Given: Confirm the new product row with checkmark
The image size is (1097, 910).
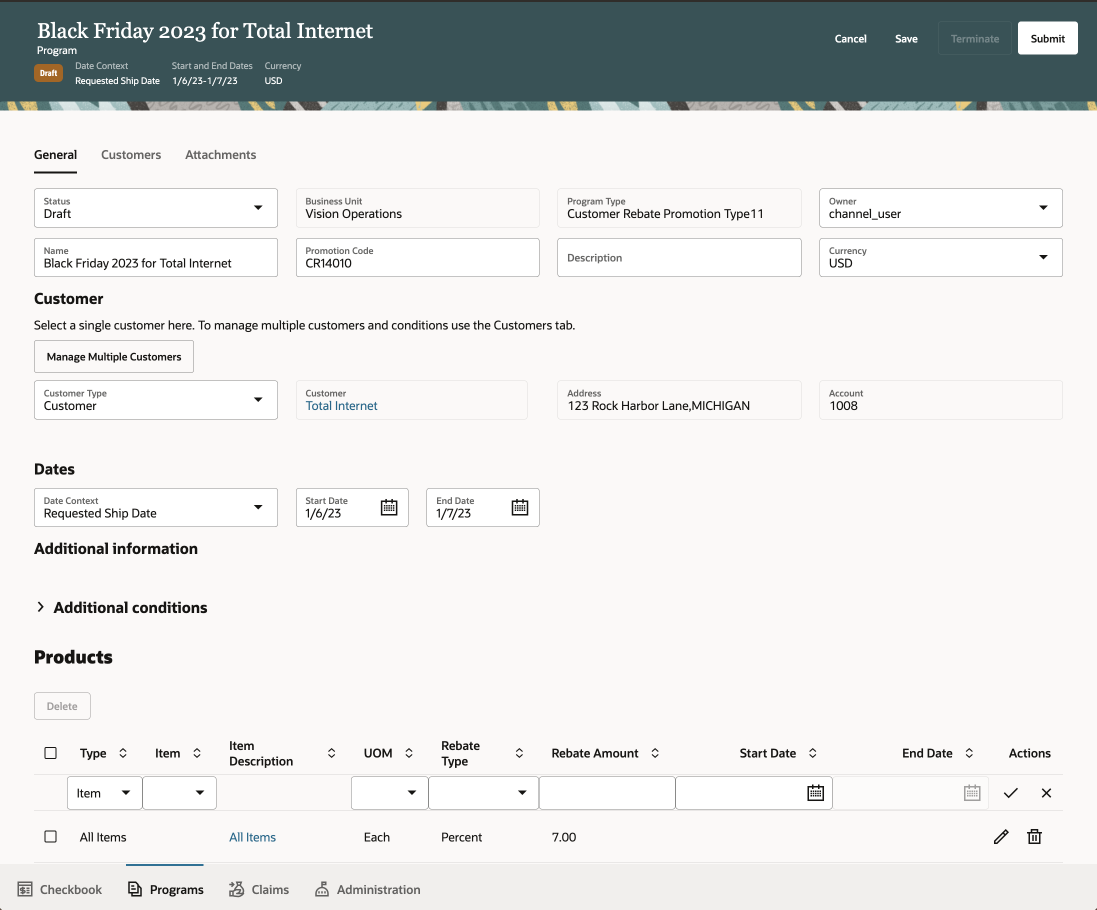Looking at the screenshot, I should click(1011, 793).
